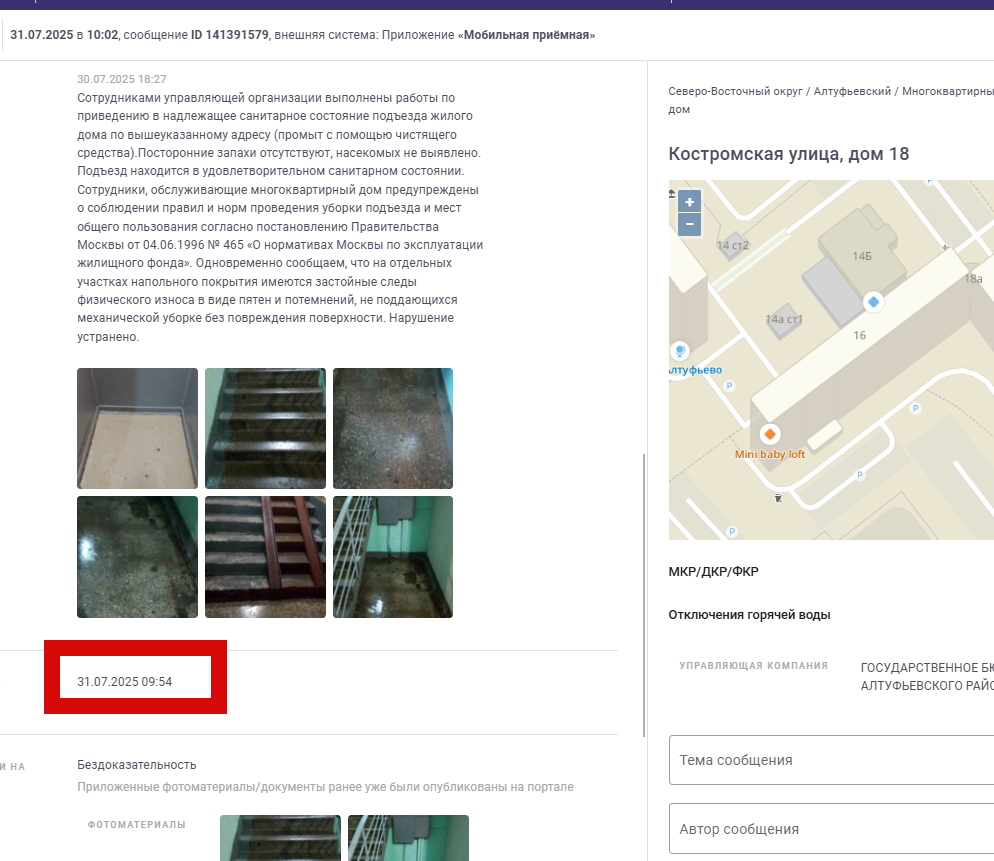Image resolution: width=994 pixels, height=861 pixels.
Task: Zoom in on the map
Action: (x=689, y=202)
